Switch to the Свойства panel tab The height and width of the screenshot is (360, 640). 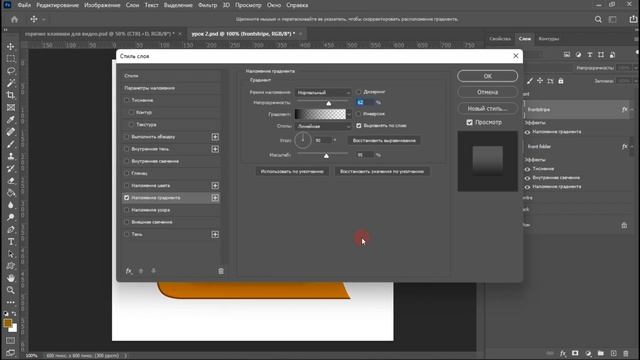500,39
